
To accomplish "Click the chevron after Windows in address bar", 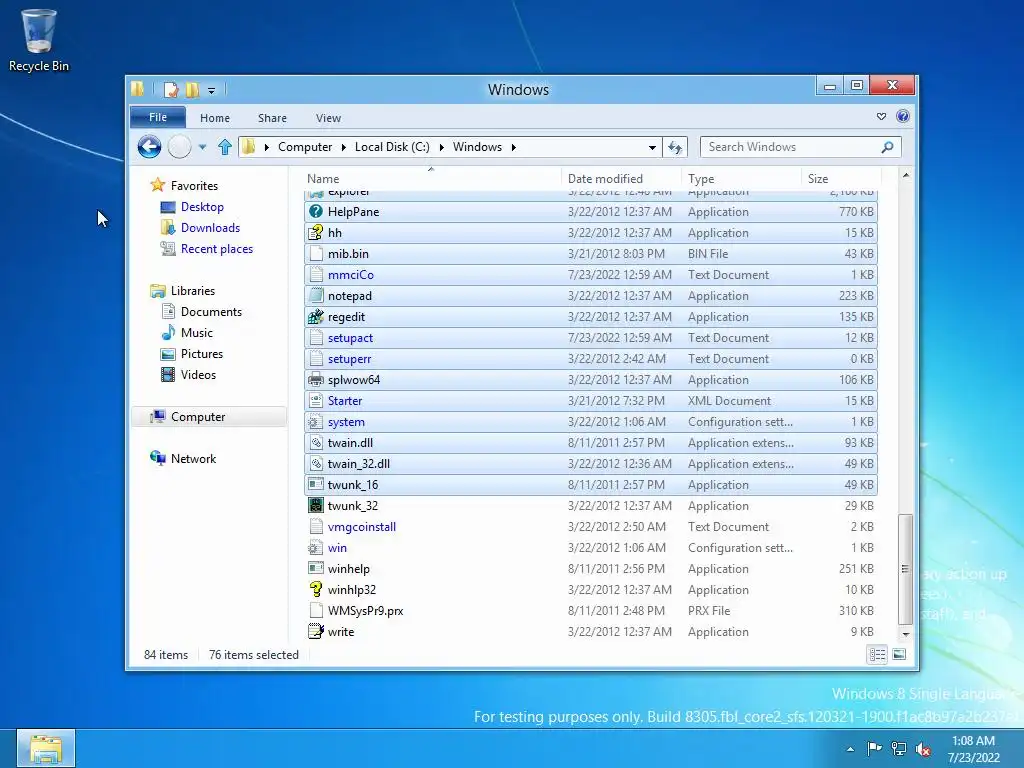I will (513, 148).
